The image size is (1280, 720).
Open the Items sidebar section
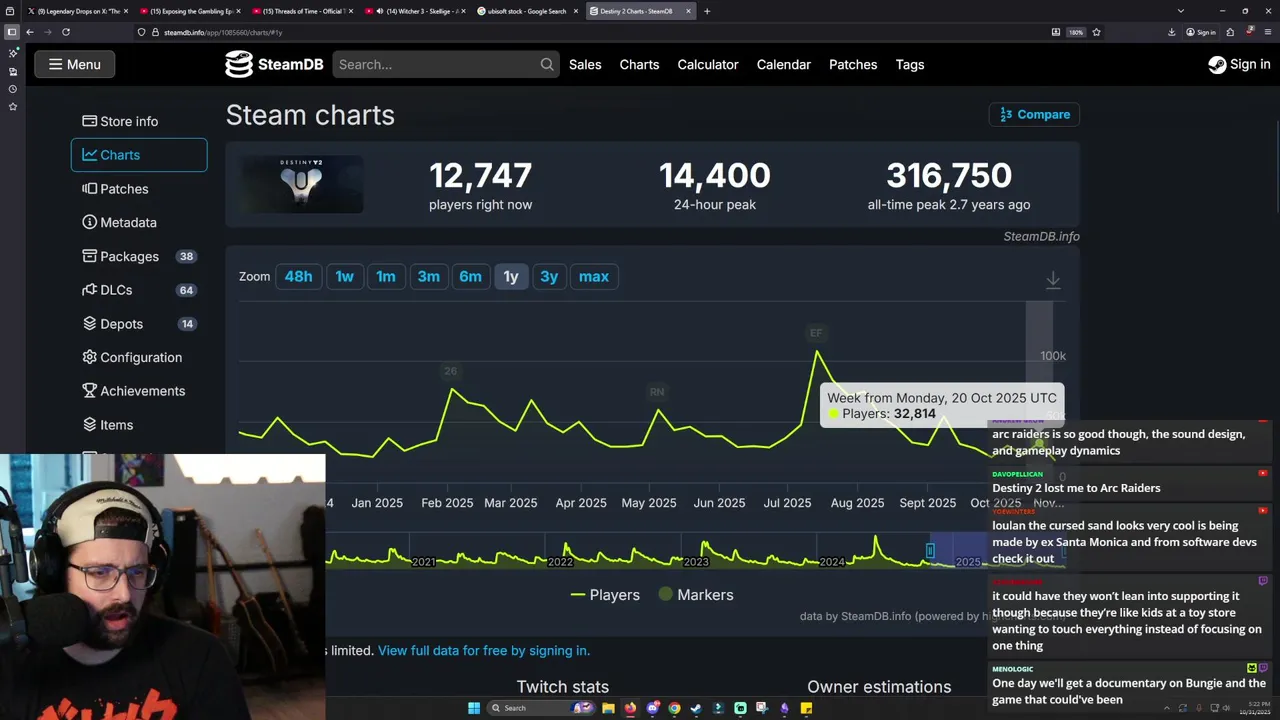(x=108, y=425)
